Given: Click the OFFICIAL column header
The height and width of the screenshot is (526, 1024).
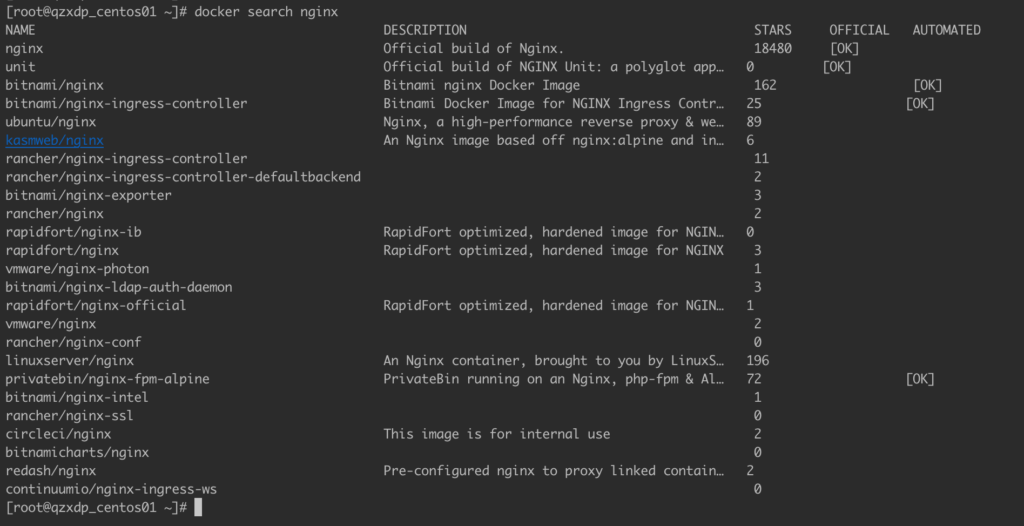Looking at the screenshot, I should pos(859,30).
